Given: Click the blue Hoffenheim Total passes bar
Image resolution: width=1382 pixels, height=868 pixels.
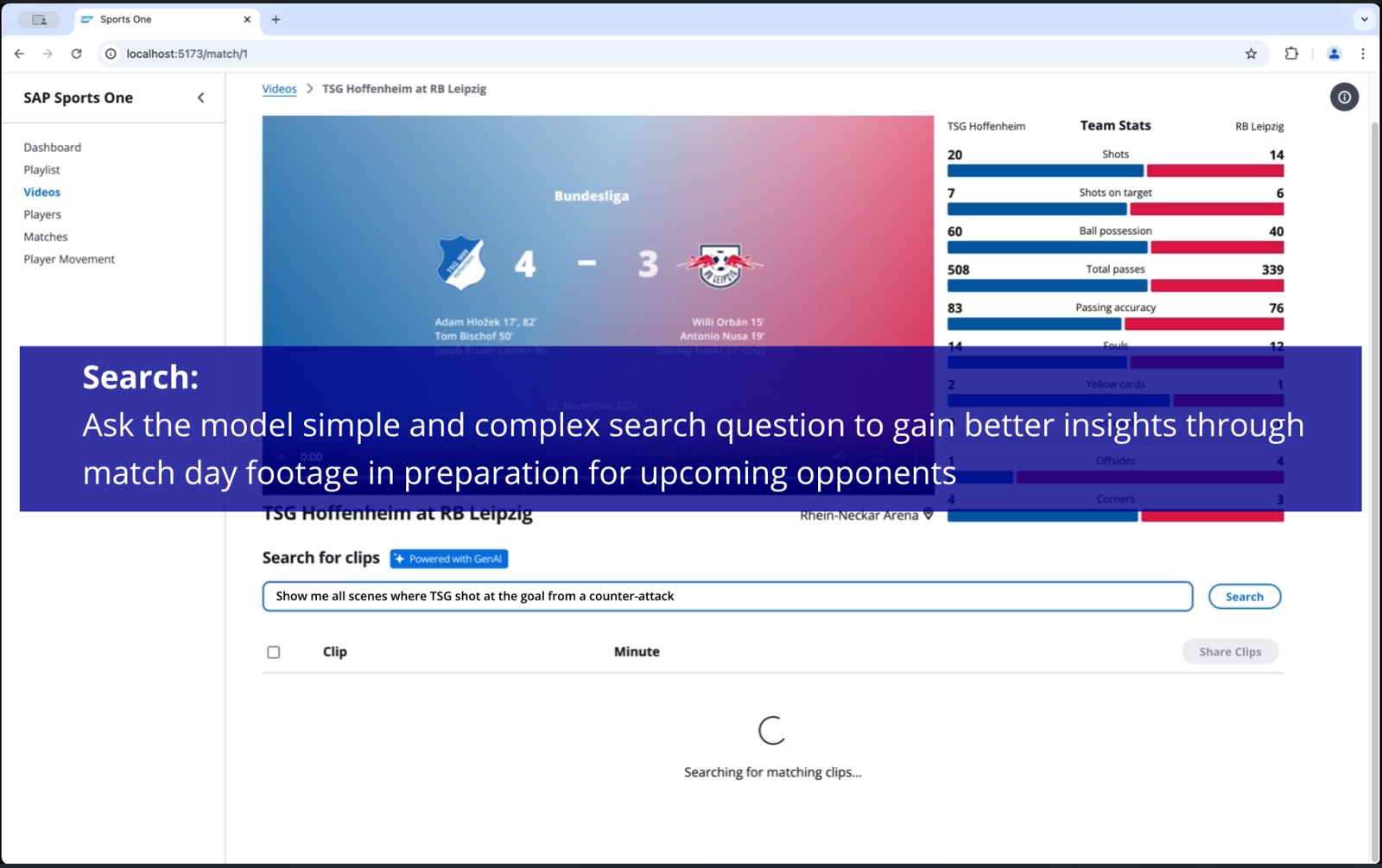Looking at the screenshot, I should click(1048, 286).
